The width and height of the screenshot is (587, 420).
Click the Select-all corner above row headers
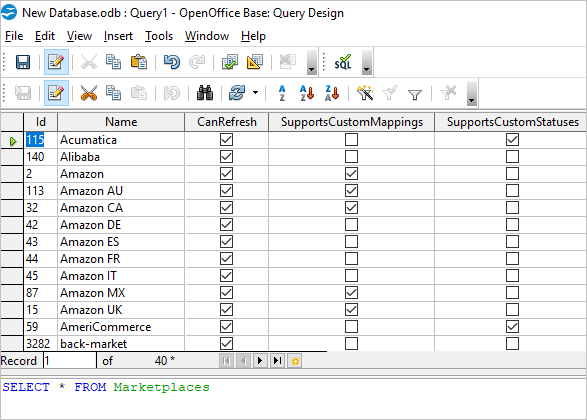12,122
